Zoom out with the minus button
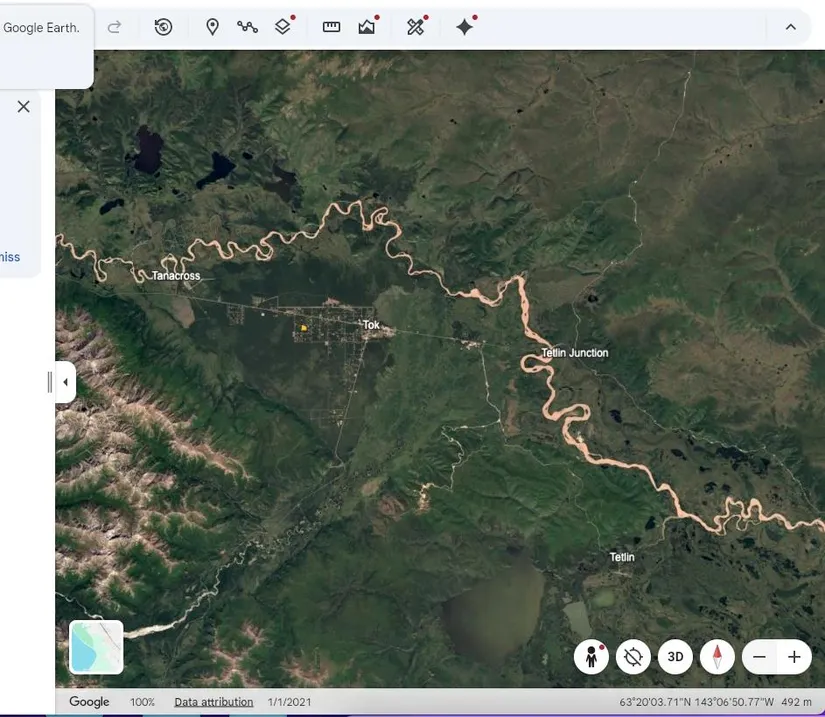The height and width of the screenshot is (717, 825). click(x=760, y=657)
